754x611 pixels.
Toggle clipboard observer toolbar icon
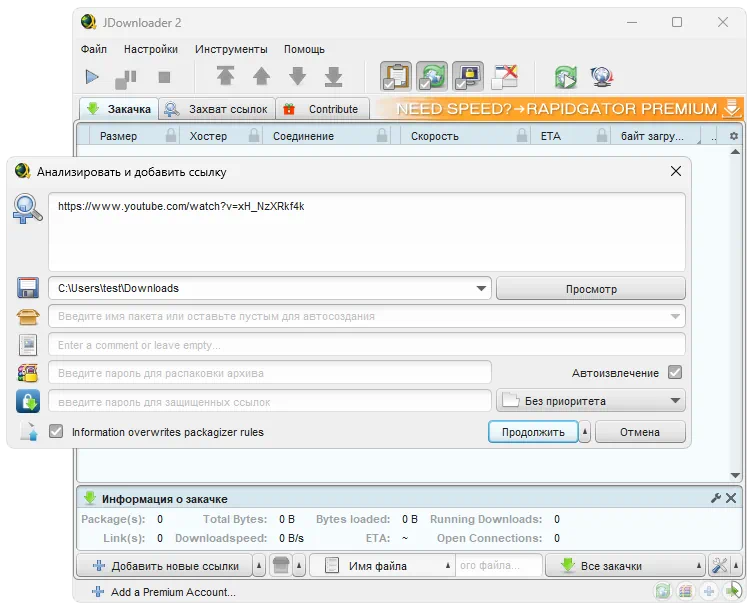(x=396, y=76)
